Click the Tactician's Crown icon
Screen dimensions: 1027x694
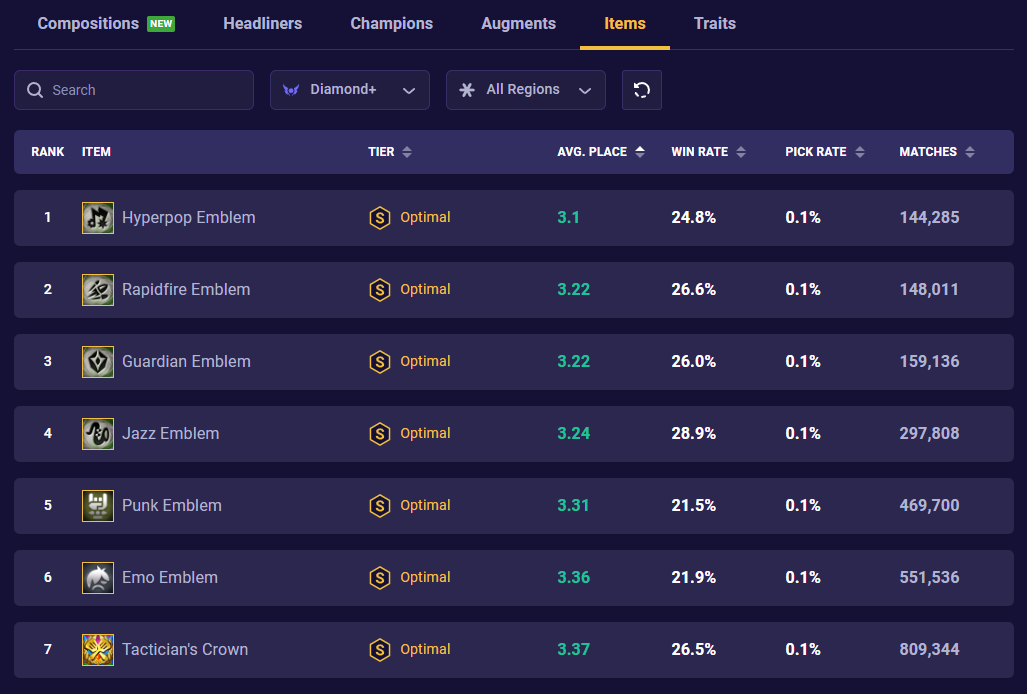(97, 649)
